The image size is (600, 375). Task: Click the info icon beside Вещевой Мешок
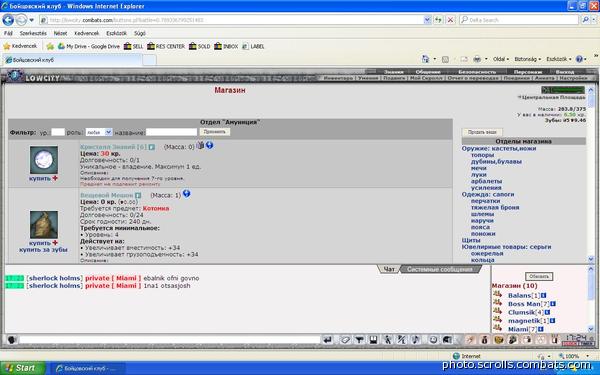(138, 196)
